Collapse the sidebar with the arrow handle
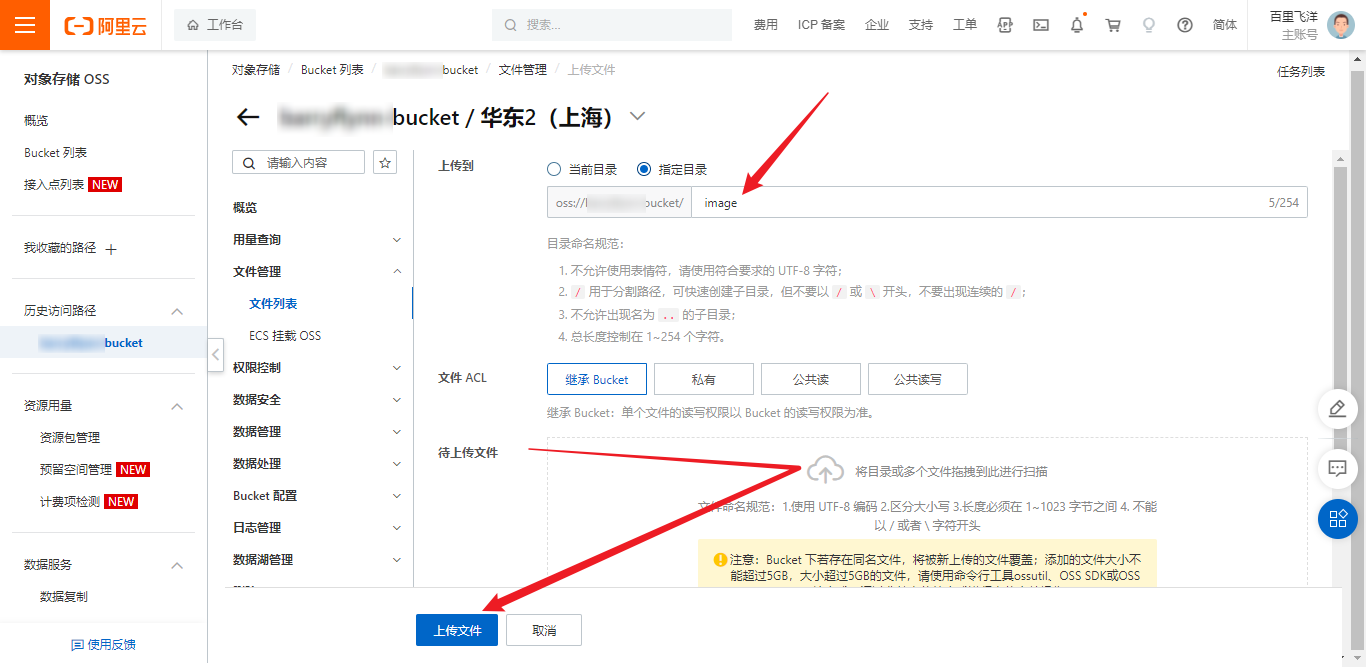Screen dimensions: 1366x667 pyautogui.click(x=216, y=355)
